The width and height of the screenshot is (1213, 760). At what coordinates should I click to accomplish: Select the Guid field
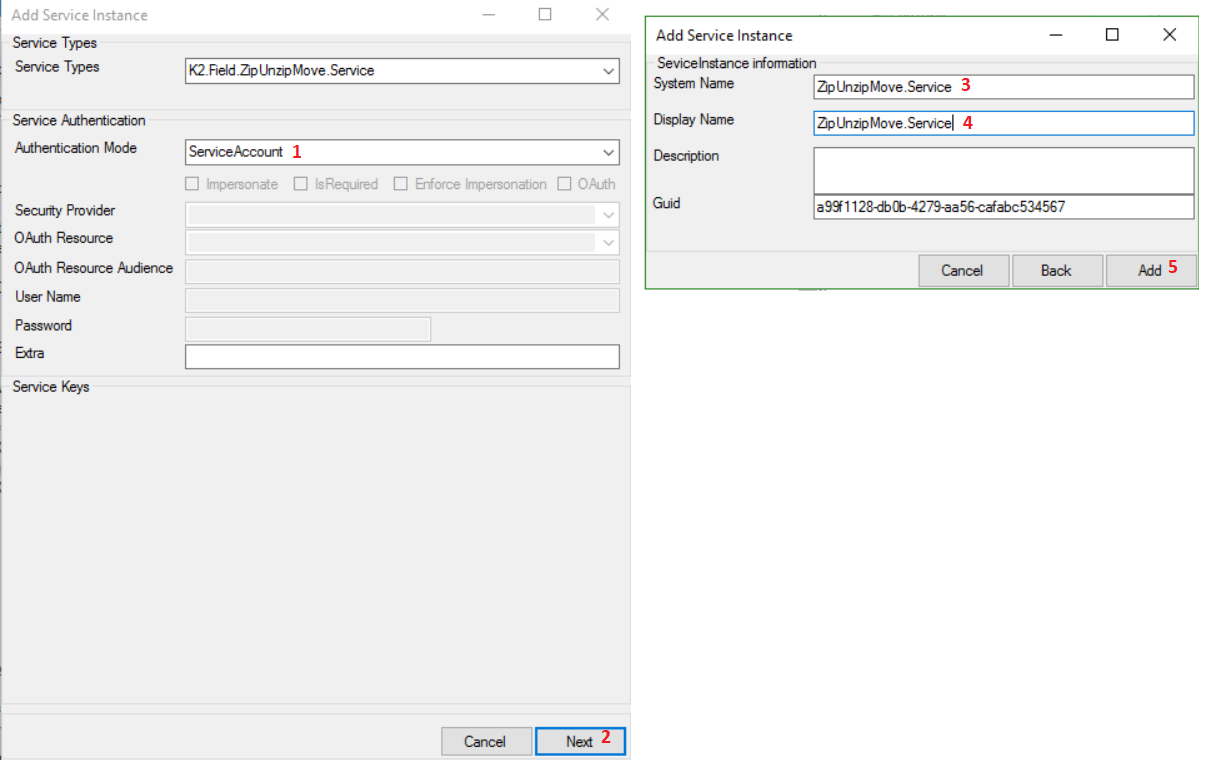[1003, 207]
